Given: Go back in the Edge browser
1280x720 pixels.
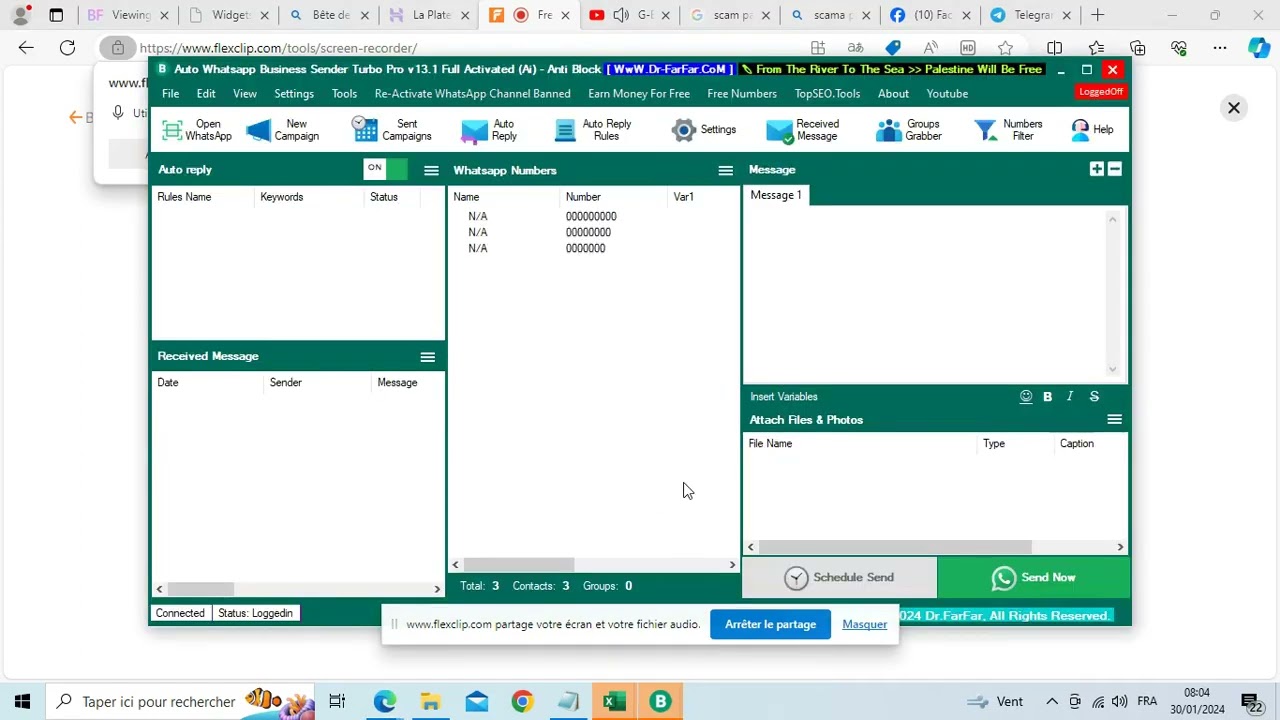Looking at the screenshot, I should [26, 48].
